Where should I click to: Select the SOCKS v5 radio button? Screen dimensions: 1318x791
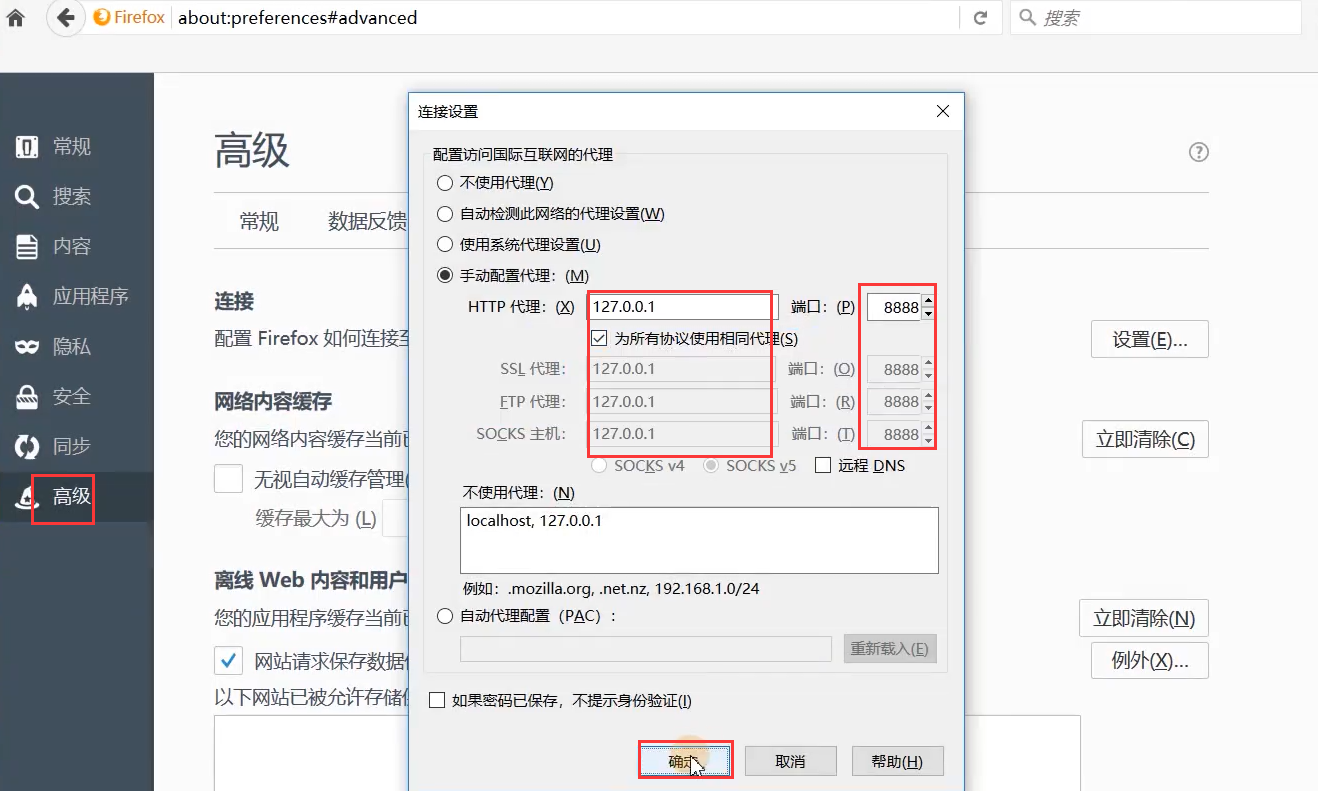(712, 465)
